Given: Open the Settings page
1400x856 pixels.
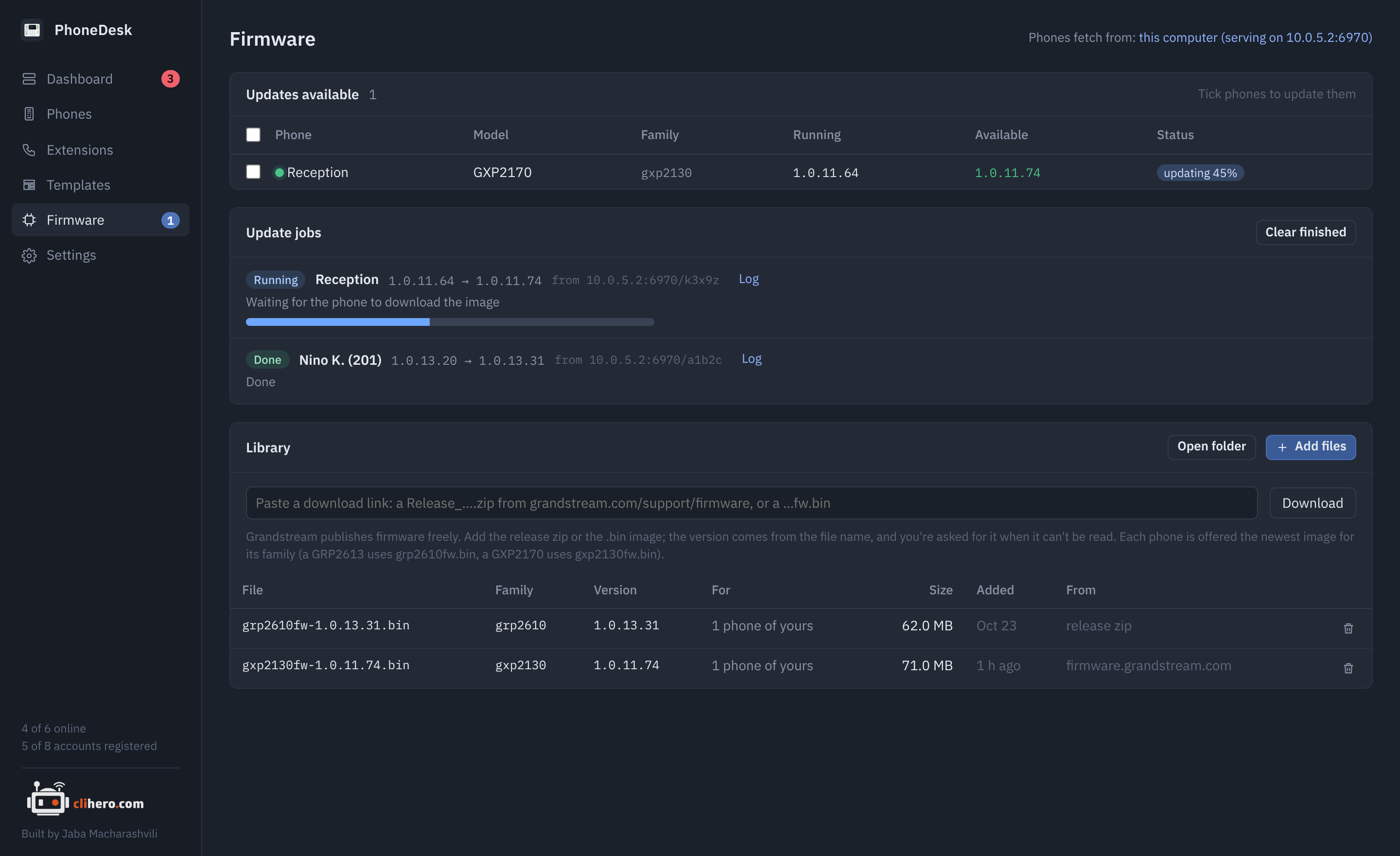Looking at the screenshot, I should (101, 255).
